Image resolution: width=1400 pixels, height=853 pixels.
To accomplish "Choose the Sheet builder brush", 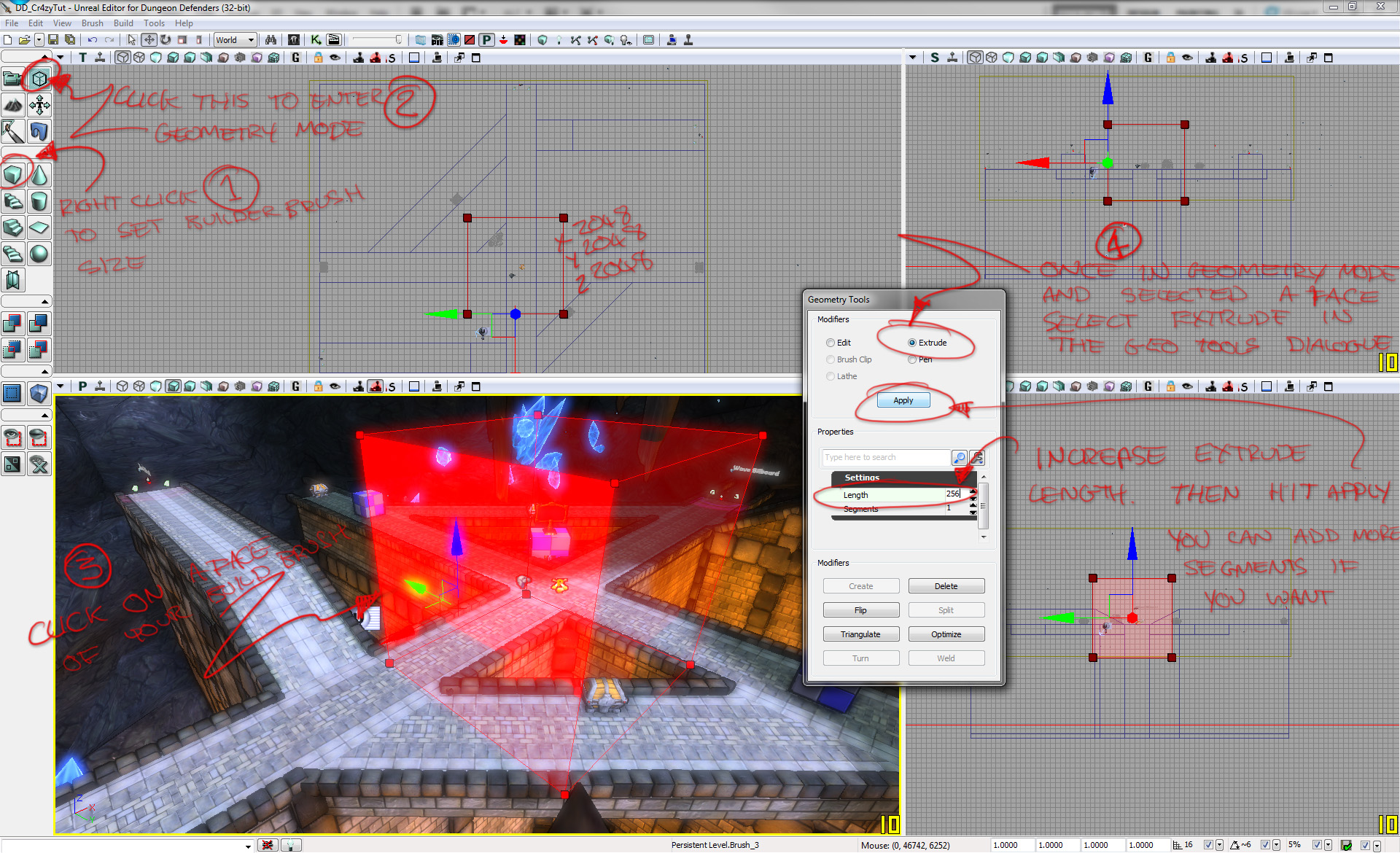I will tap(39, 228).
